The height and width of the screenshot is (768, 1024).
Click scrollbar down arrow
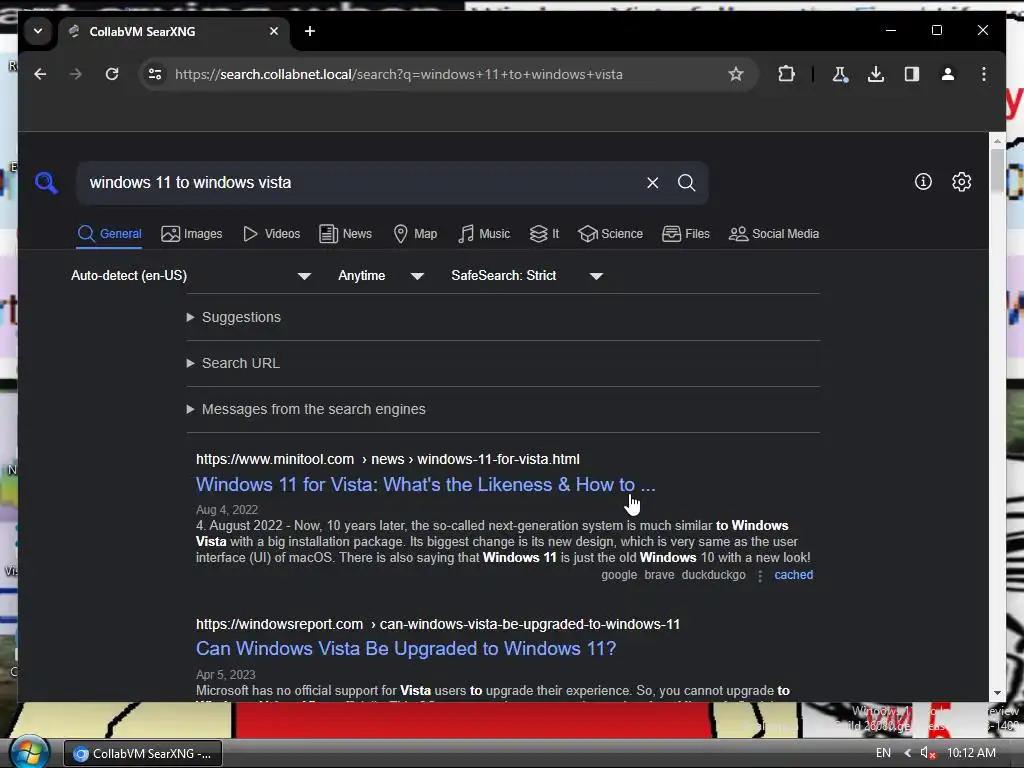(997, 693)
